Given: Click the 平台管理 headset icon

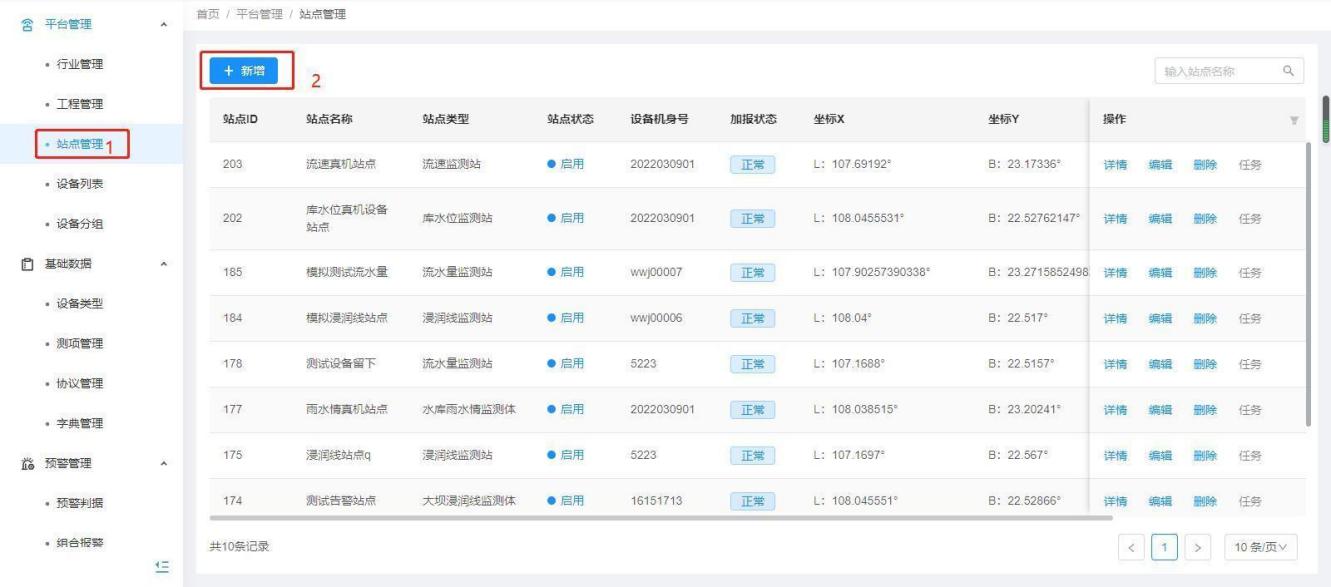Looking at the screenshot, I should pyautogui.click(x=28, y=25).
